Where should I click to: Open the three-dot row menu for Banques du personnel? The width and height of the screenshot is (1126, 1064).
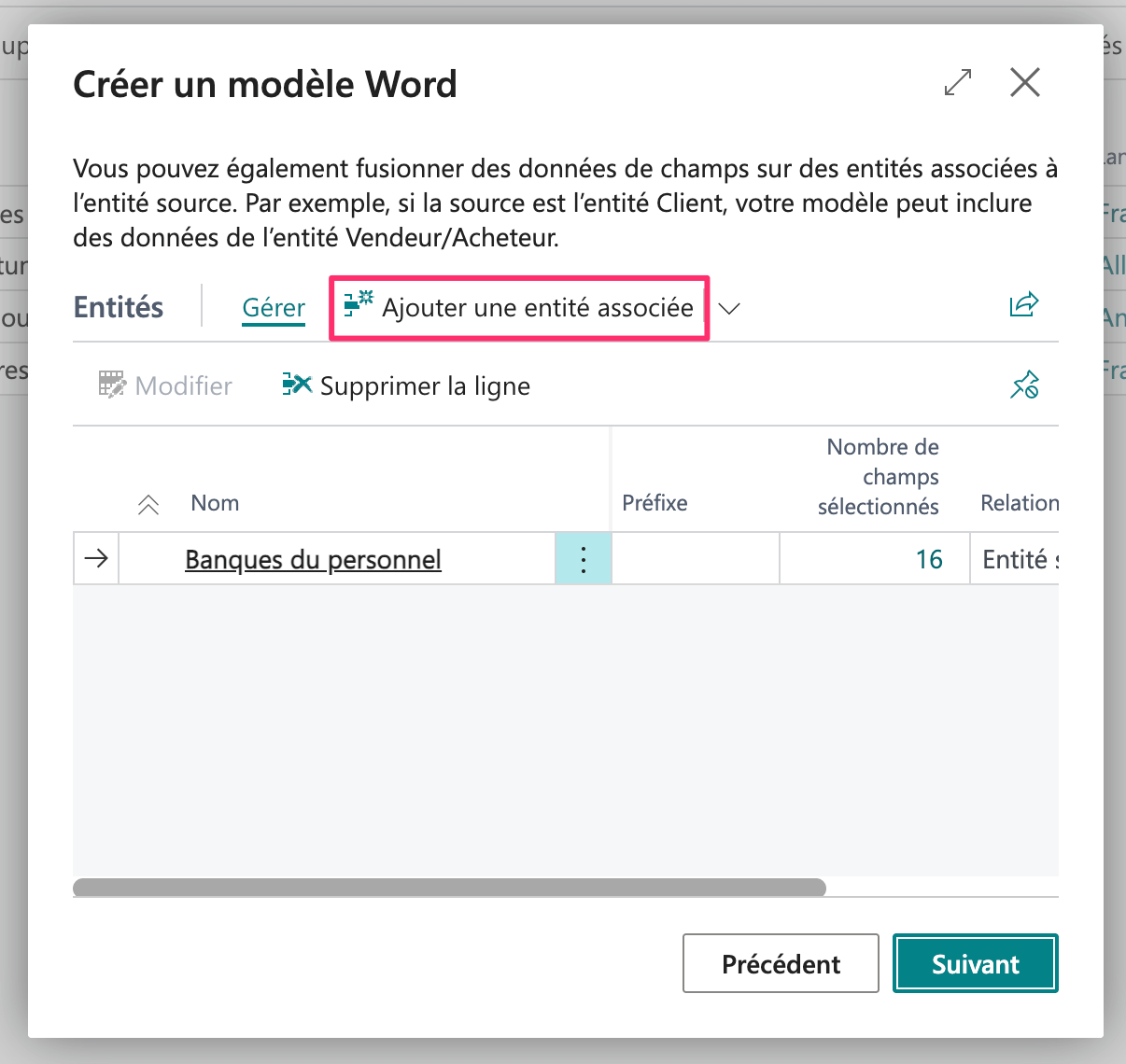pos(583,559)
